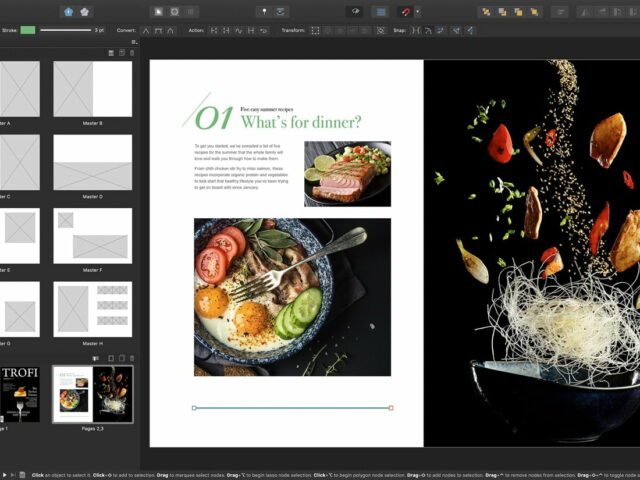The image size is (640, 480).
Task: Click the red snapping magnet icon
Action: pos(406,12)
